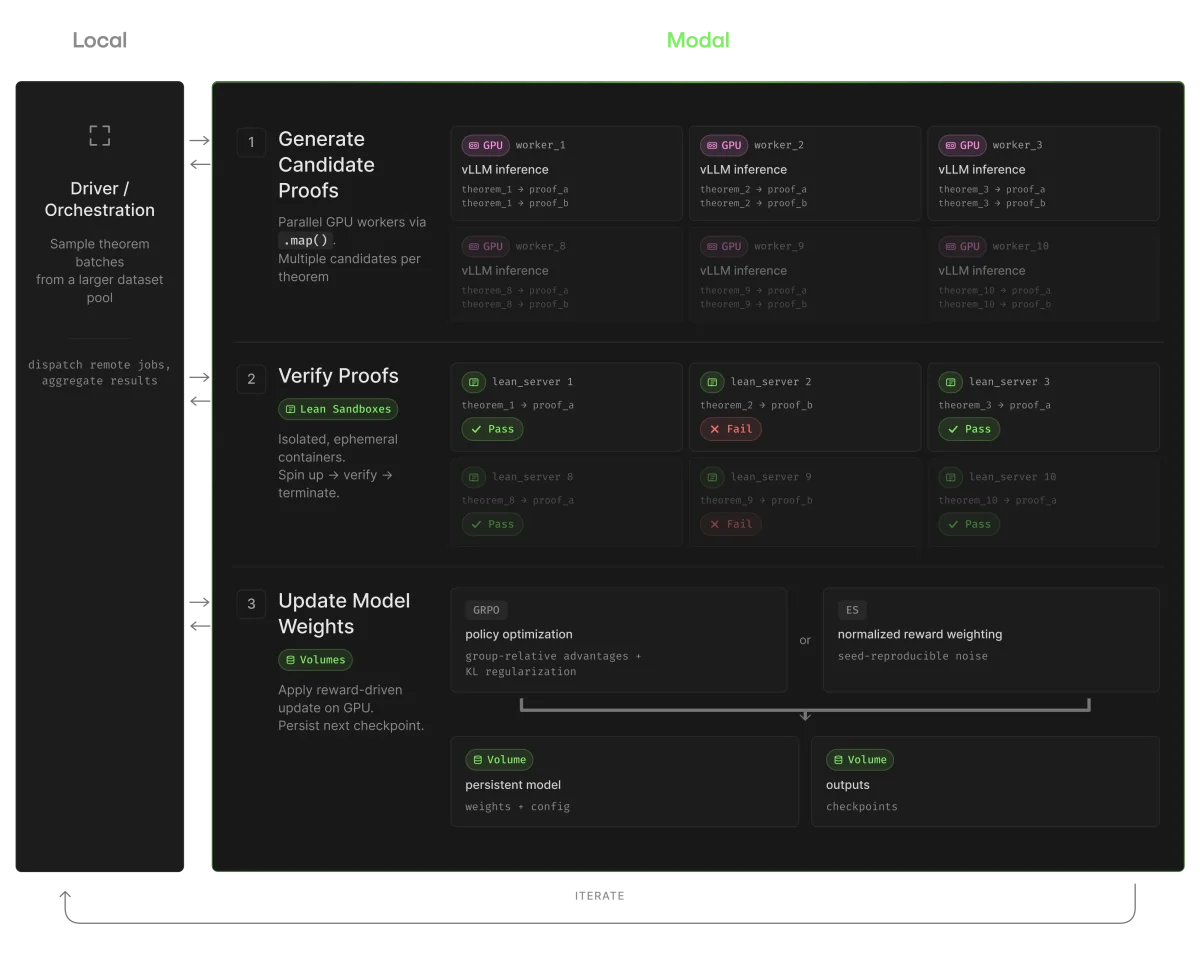
Task: Click the Volume badge above persistent model
Action: (498, 760)
